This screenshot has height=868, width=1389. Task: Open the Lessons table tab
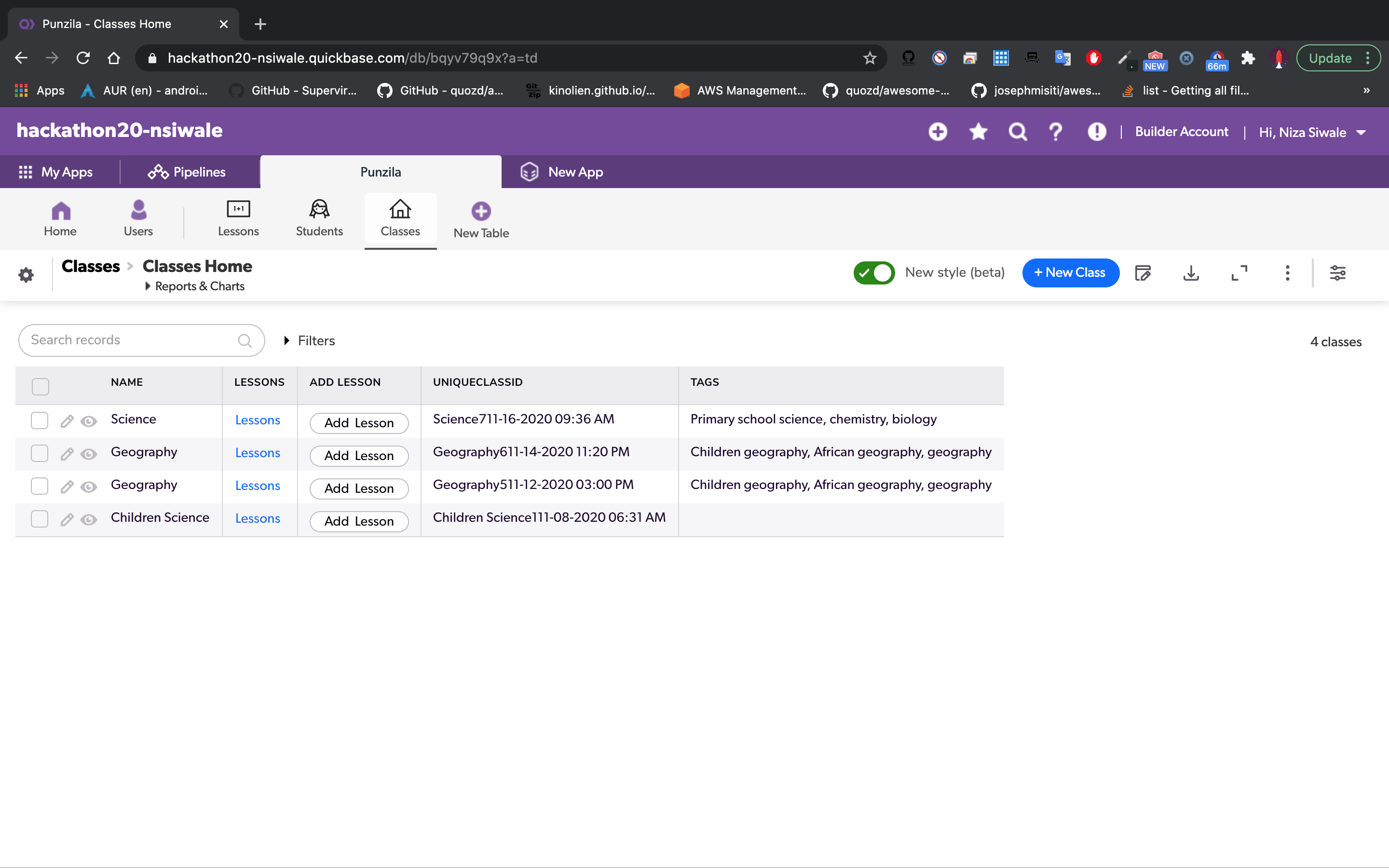(238, 218)
